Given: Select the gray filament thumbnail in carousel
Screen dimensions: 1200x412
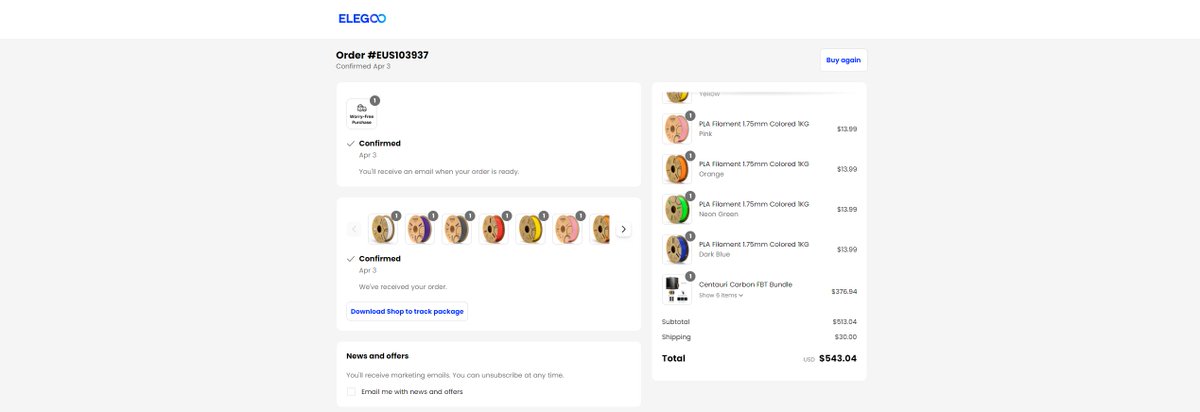Looking at the screenshot, I should [457, 229].
